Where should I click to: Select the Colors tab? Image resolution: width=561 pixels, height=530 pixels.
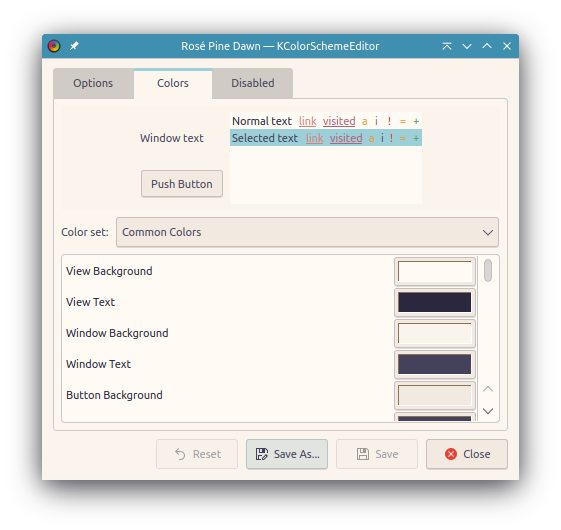pos(173,83)
